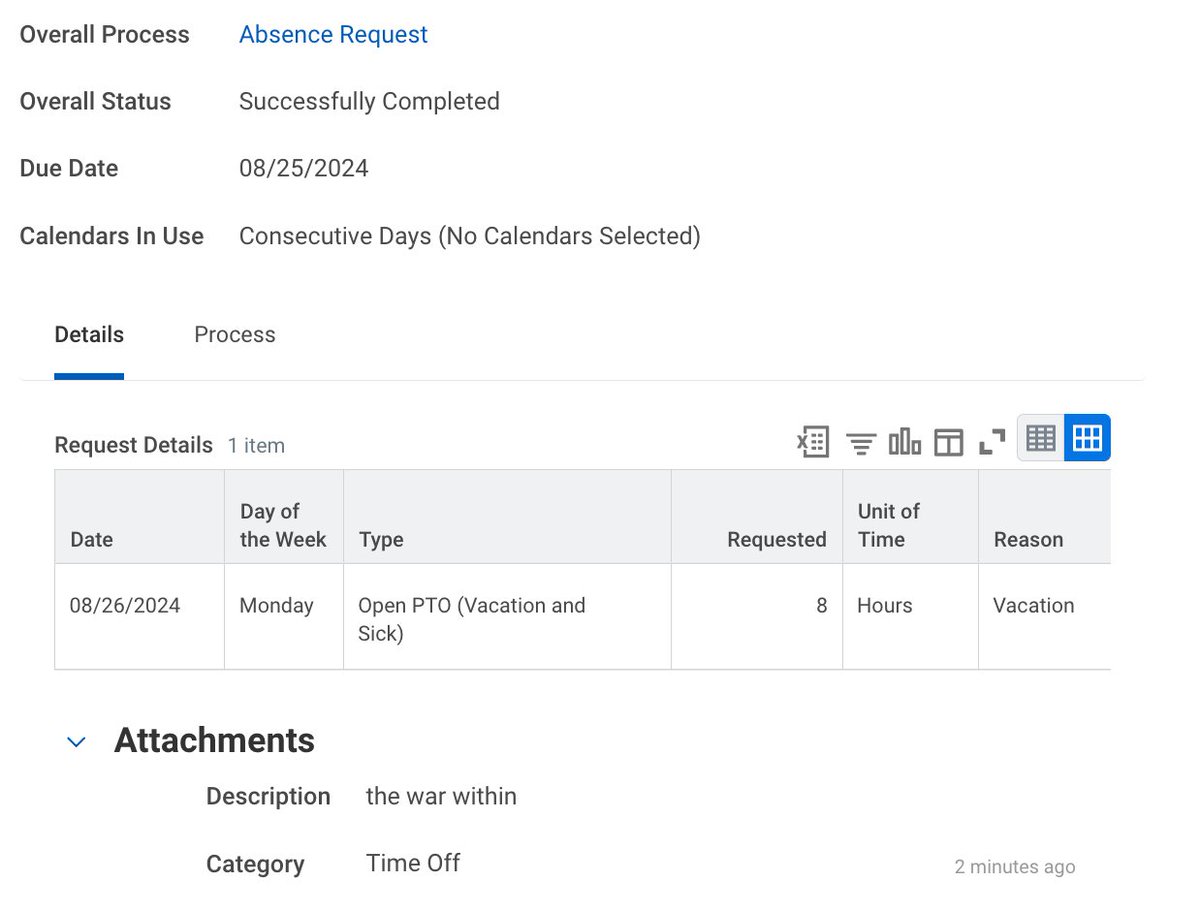Screen dimensions: 1200x912
Task: Click the Time Off category value
Action: 413,864
